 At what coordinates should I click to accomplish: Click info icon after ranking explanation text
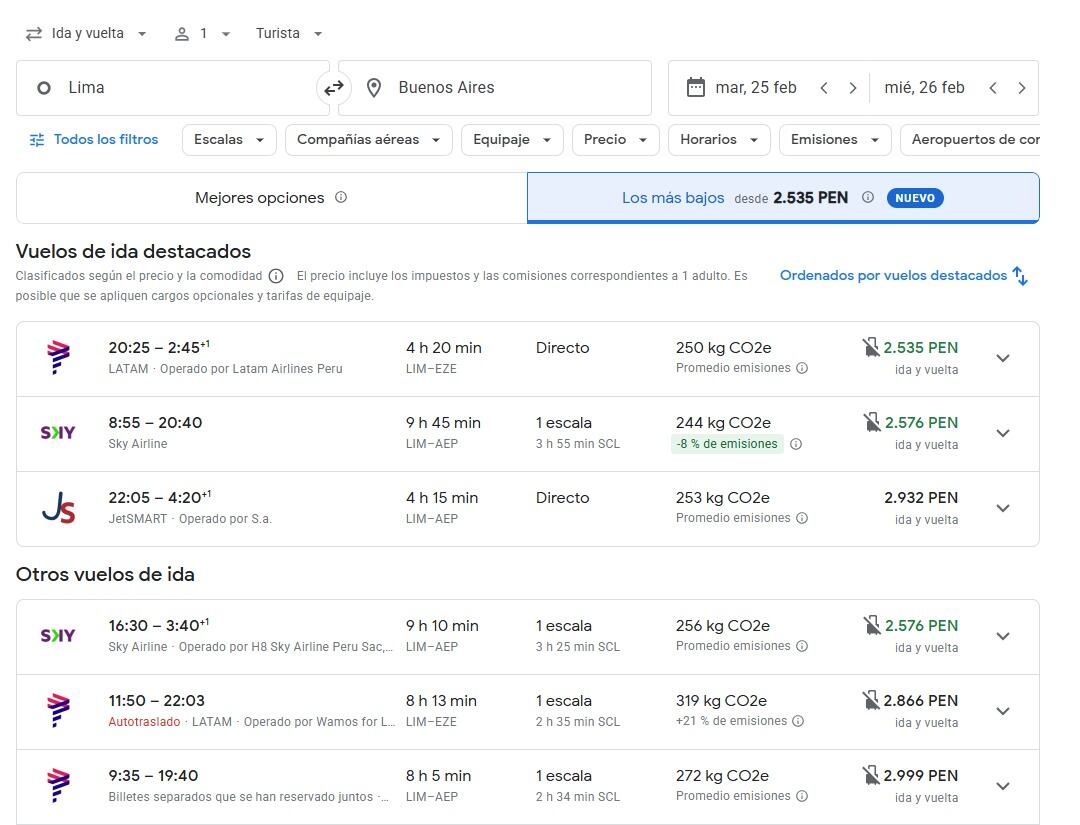click(x=276, y=276)
